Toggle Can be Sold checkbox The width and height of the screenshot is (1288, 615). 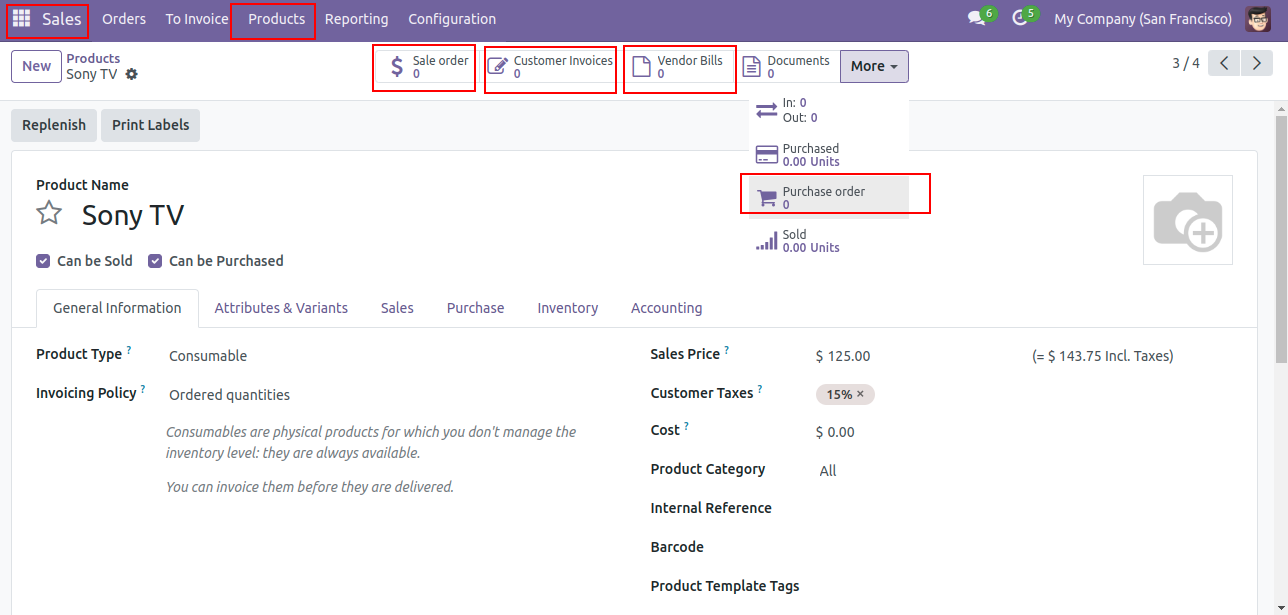[43, 261]
